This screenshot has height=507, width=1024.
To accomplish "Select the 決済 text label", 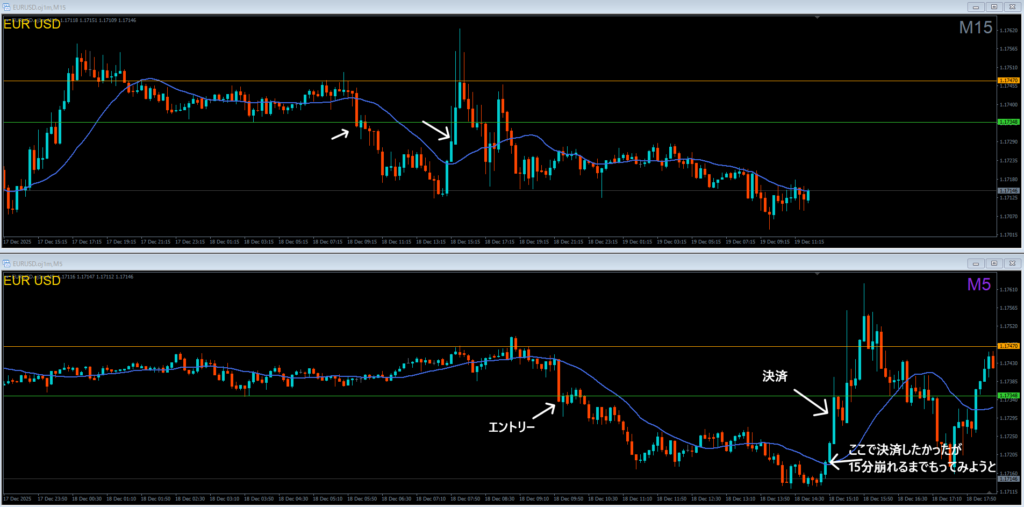I will pos(774,376).
